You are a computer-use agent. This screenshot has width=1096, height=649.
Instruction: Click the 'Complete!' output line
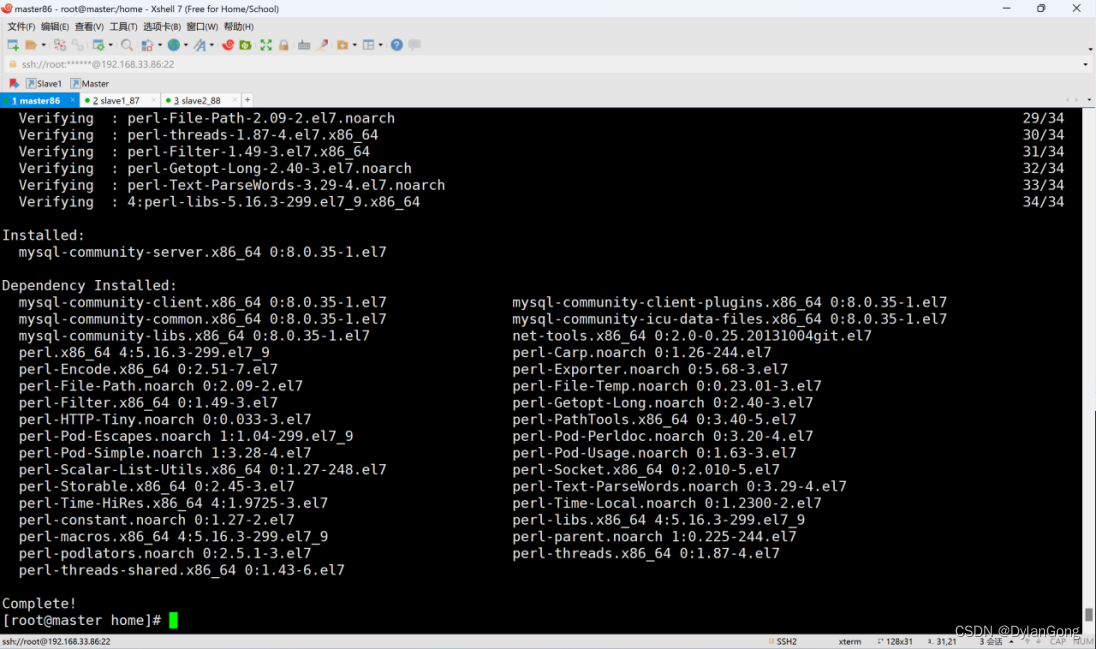[39, 604]
